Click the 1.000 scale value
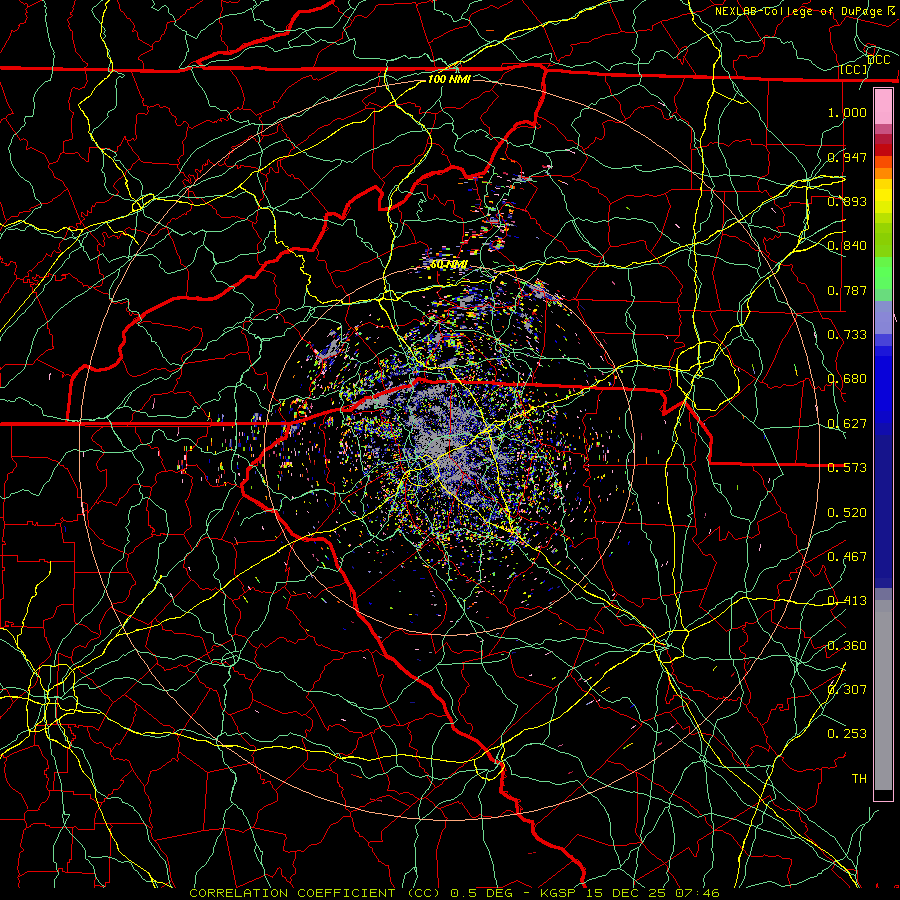900x900 pixels. pyautogui.click(x=847, y=112)
